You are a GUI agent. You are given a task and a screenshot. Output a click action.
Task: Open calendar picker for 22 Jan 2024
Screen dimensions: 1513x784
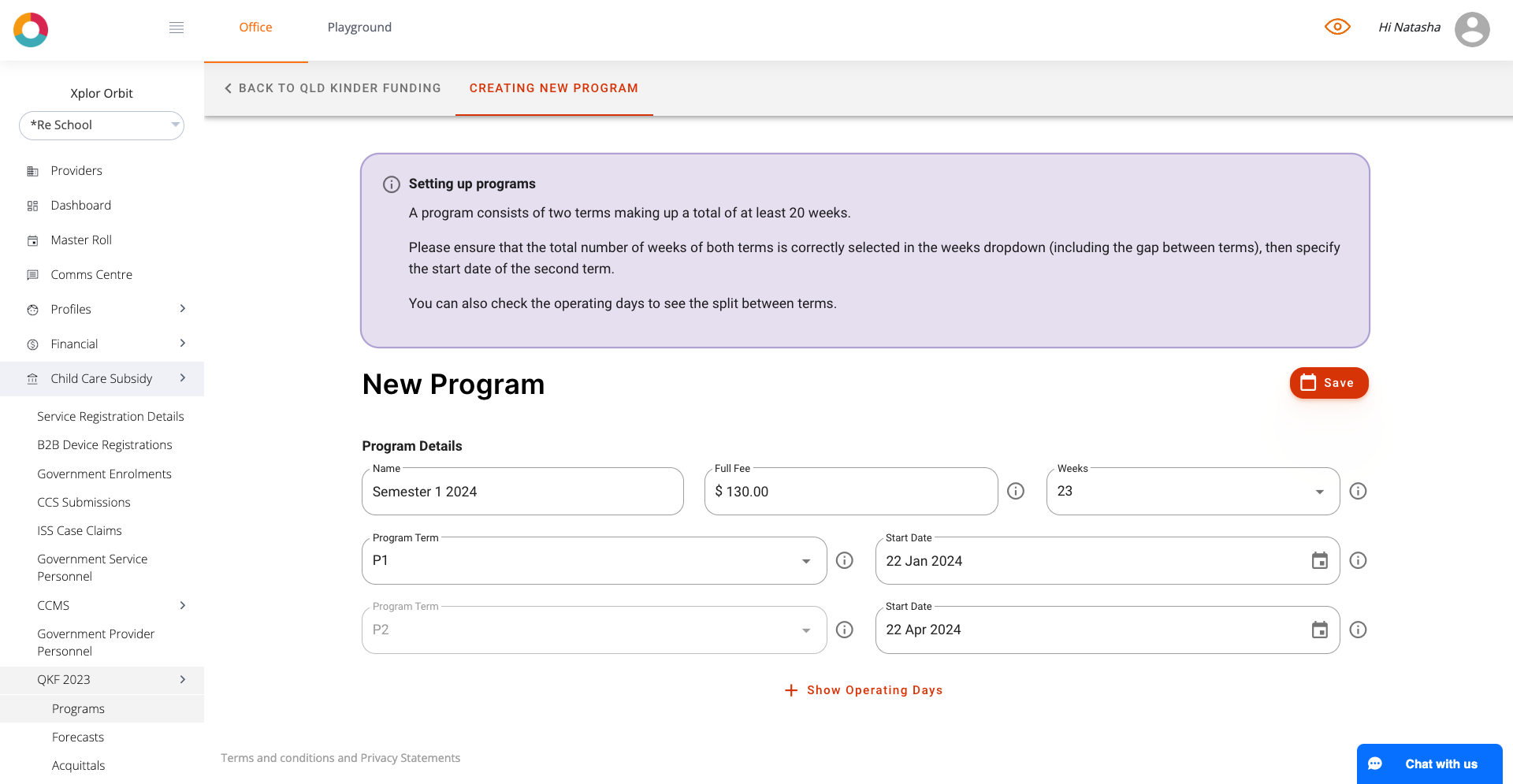tap(1320, 560)
